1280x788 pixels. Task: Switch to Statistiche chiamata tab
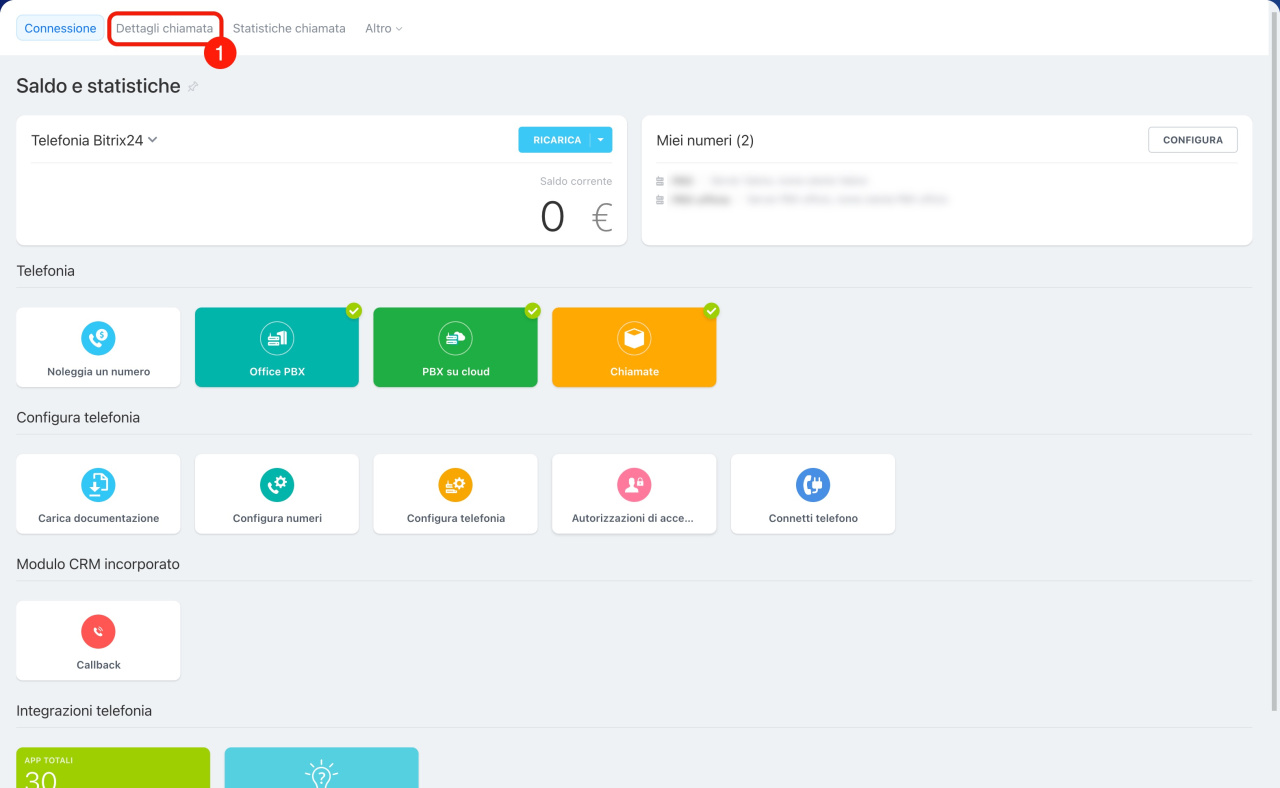pyautogui.click(x=289, y=29)
